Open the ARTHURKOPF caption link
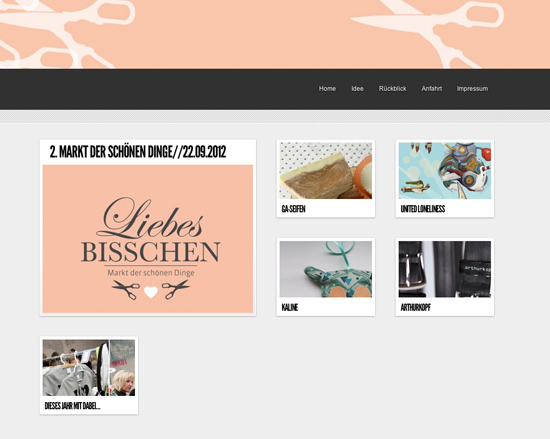The height and width of the screenshot is (439, 550). click(415, 308)
